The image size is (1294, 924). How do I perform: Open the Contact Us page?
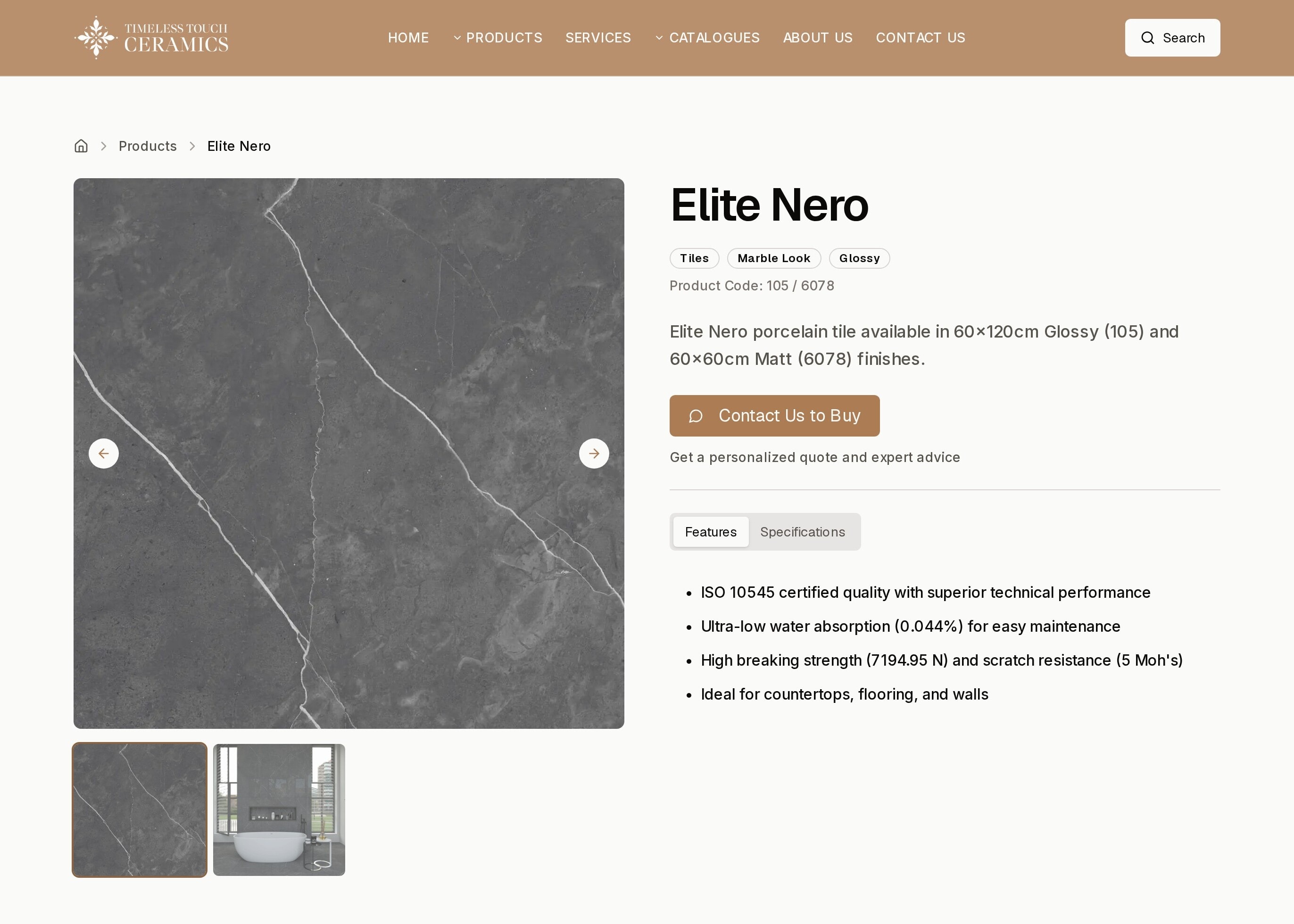click(920, 38)
